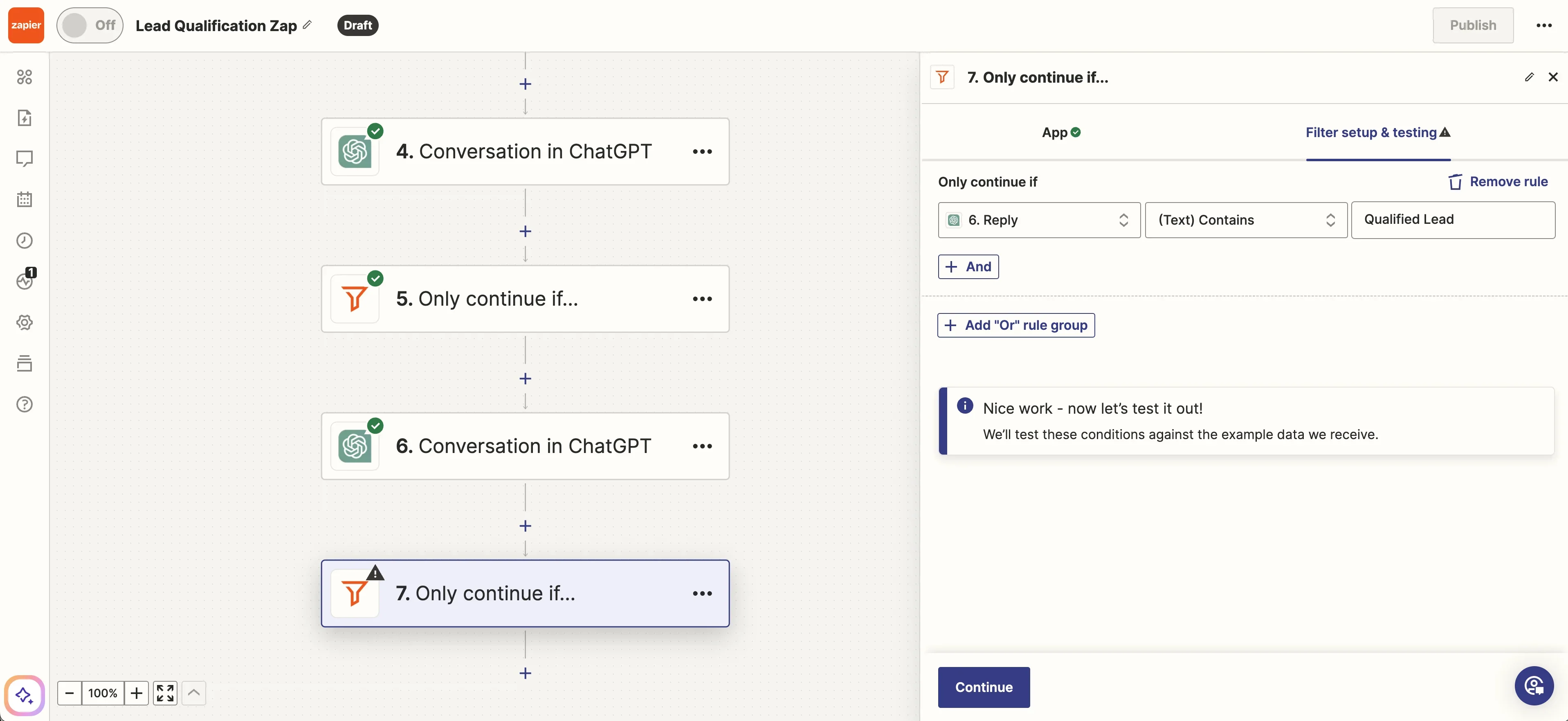Open three-dot menu on step 5 filter

(x=702, y=299)
